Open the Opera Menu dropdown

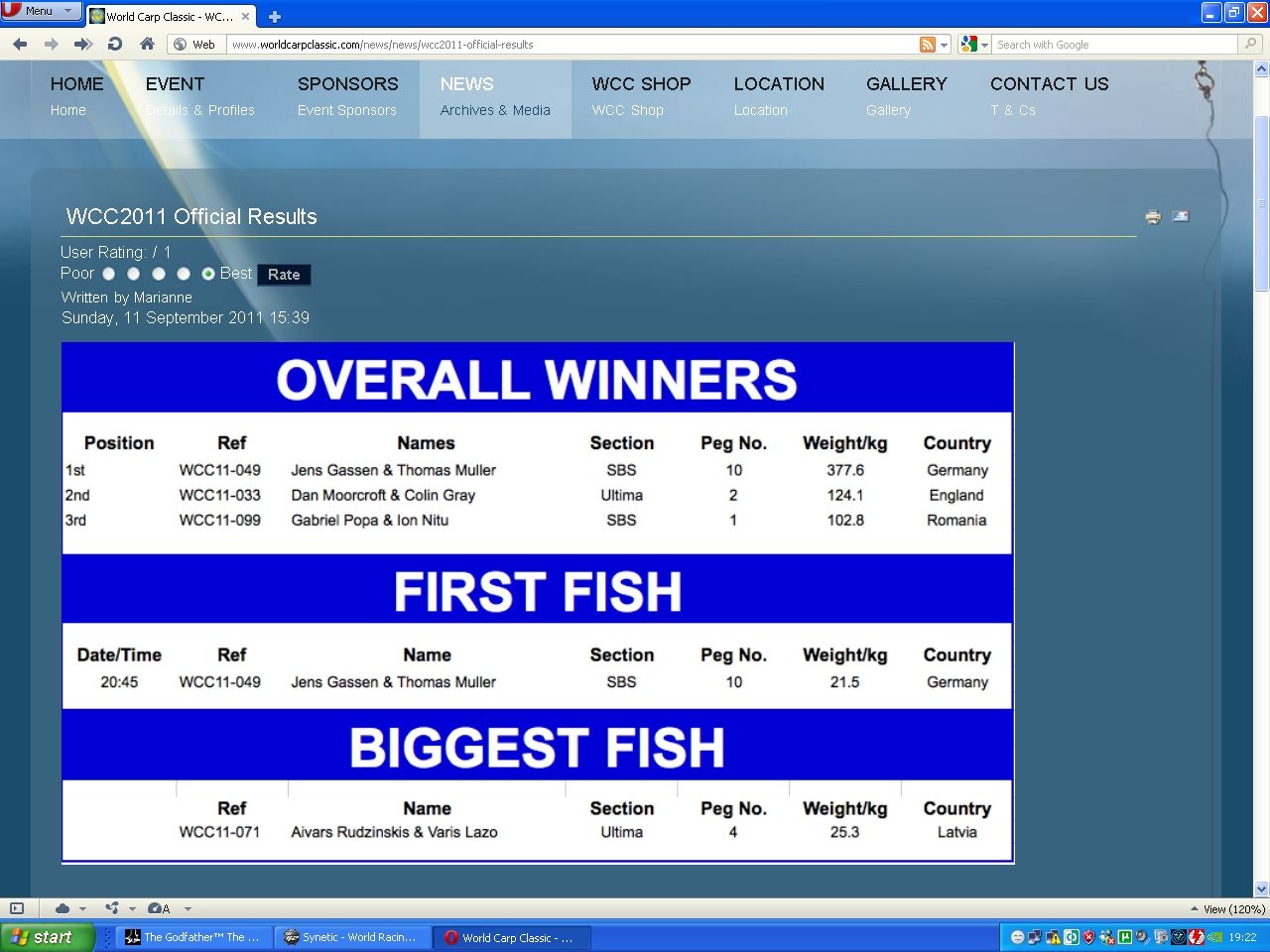41,11
